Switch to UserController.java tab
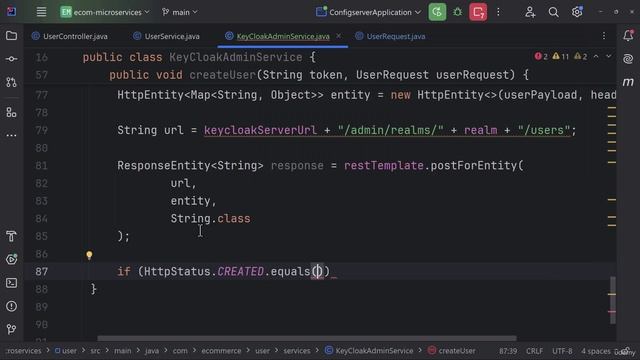 (70, 36)
